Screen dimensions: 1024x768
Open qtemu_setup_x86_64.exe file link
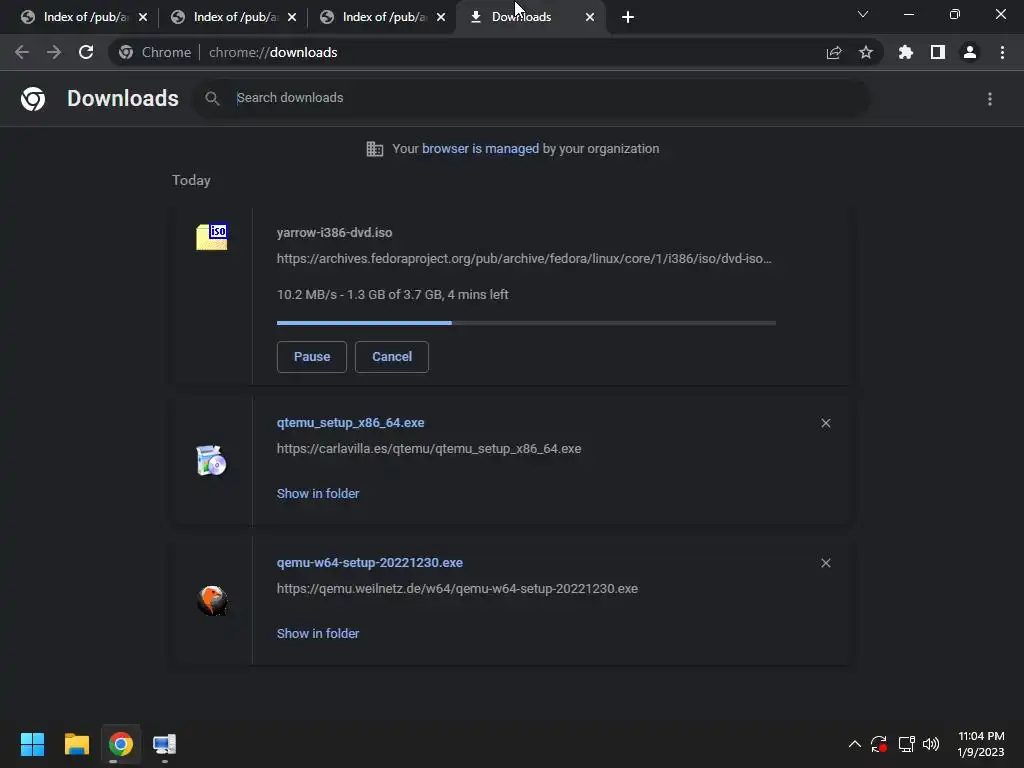351,423
